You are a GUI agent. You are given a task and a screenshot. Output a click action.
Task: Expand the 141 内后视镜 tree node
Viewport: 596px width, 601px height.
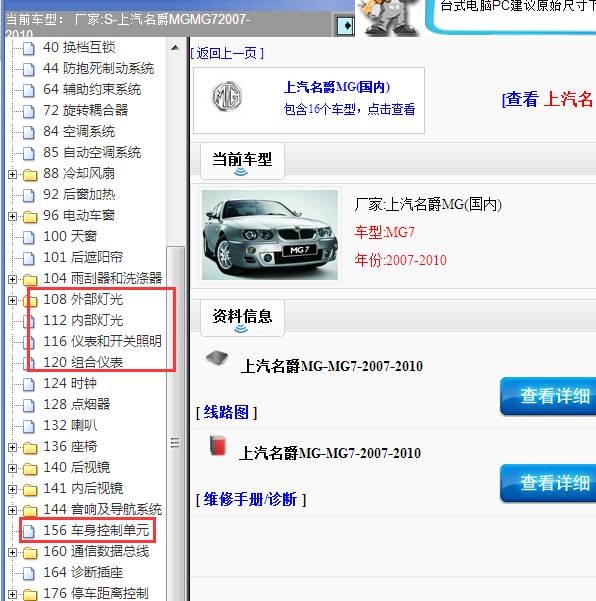(x=12, y=489)
